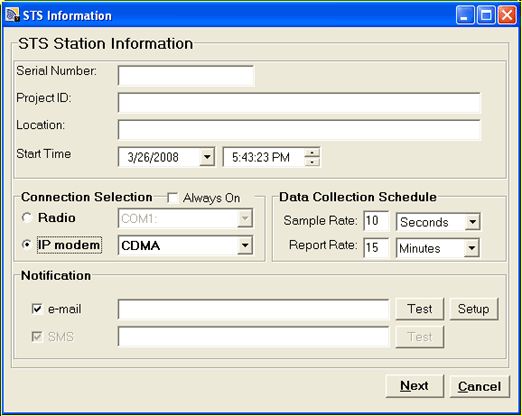Click the STS Information title bar icon

(12, 15)
